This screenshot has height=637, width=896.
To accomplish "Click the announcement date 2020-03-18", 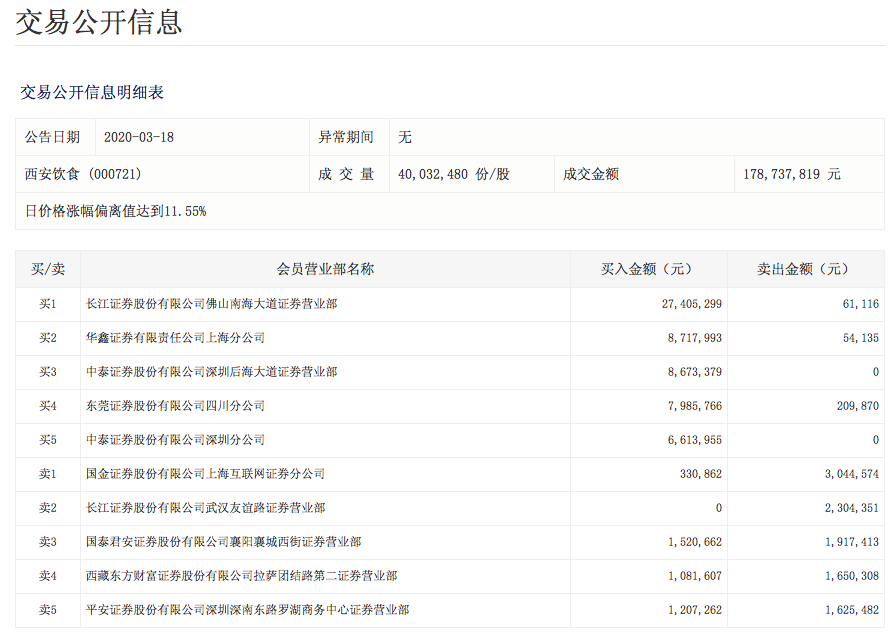I will [x=139, y=137].
